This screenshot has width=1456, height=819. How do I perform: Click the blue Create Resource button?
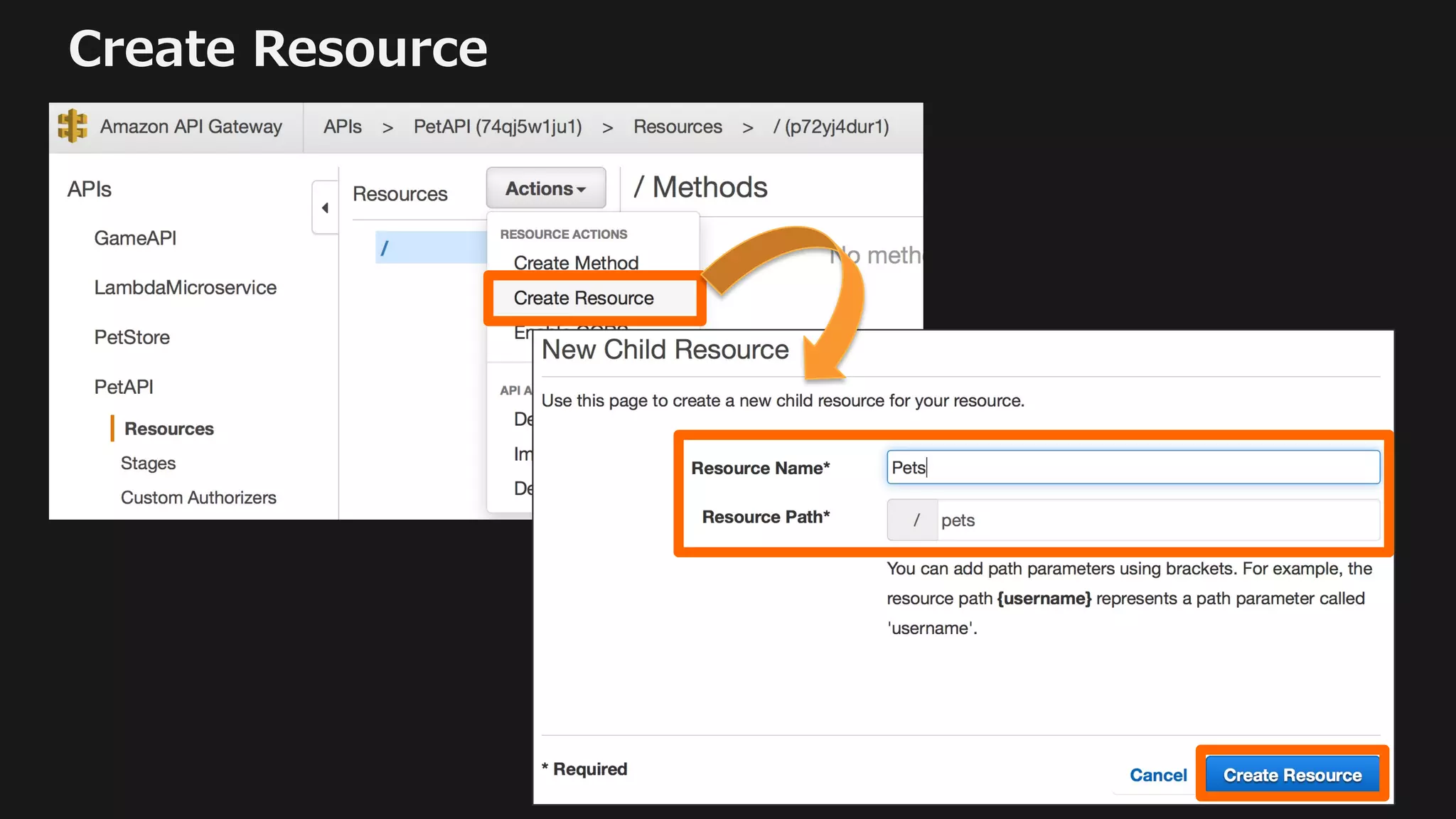[1292, 775]
